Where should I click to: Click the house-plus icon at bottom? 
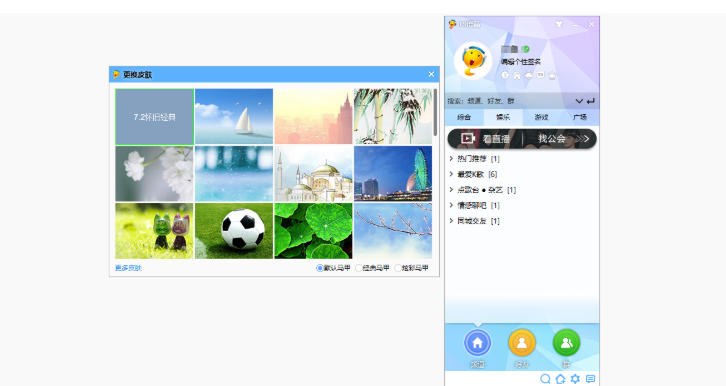560,379
